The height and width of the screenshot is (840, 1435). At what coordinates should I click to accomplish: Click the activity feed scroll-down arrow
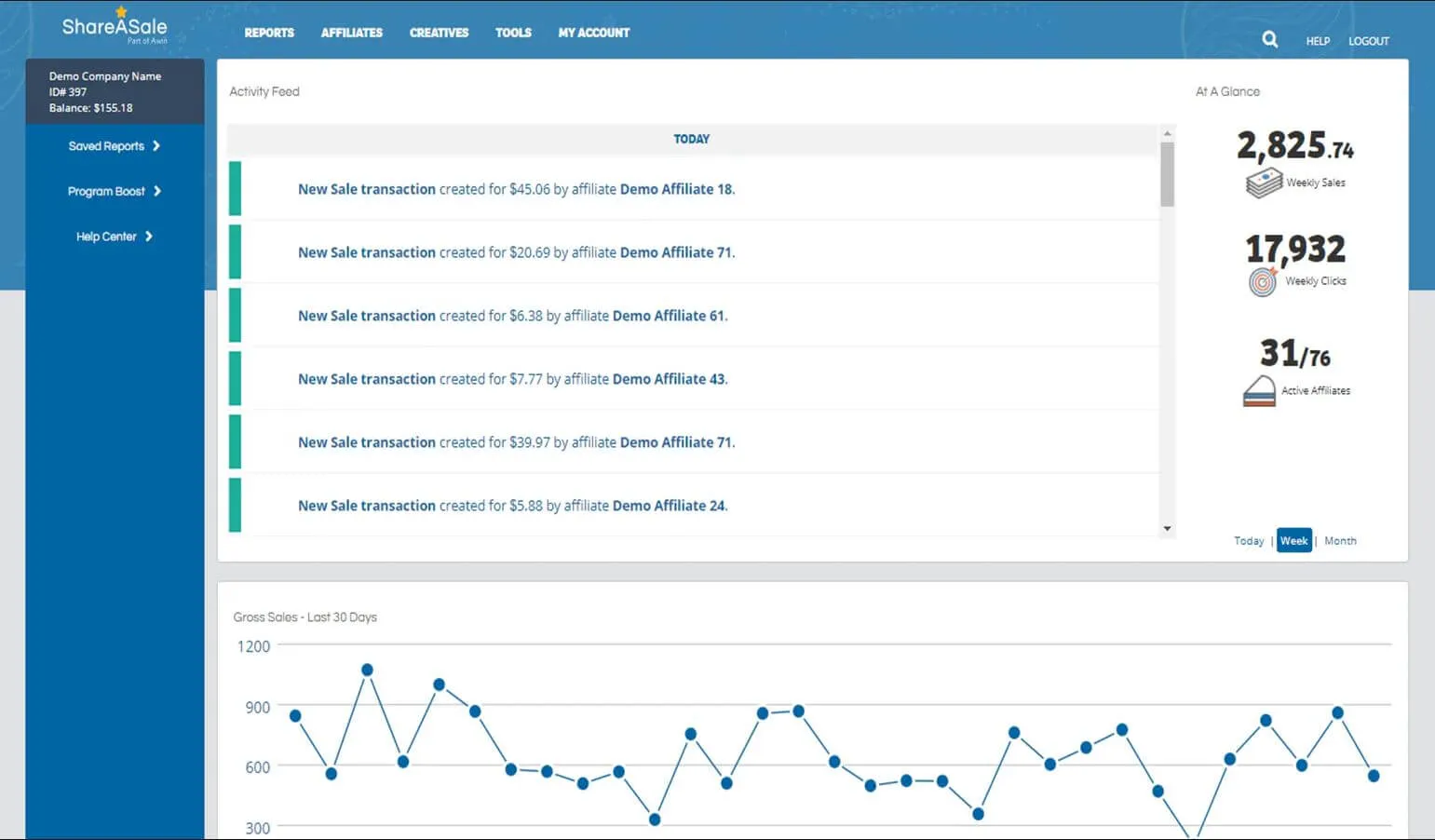1167,529
